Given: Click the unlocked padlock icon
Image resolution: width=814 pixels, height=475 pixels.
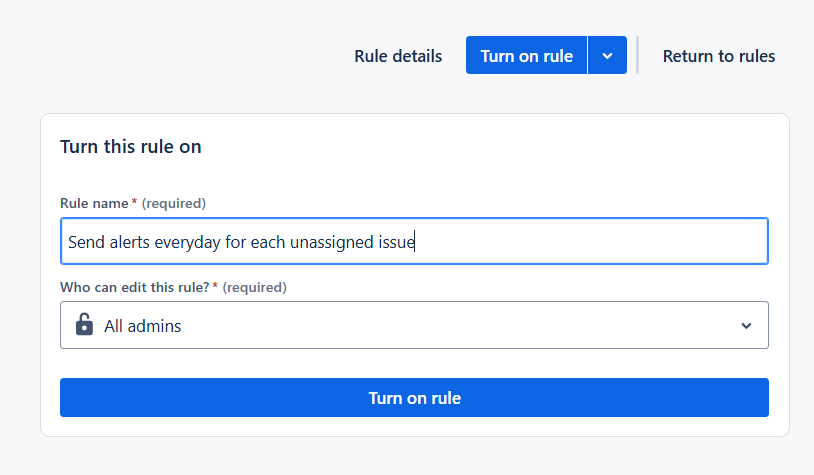Looking at the screenshot, I should [x=84, y=325].
